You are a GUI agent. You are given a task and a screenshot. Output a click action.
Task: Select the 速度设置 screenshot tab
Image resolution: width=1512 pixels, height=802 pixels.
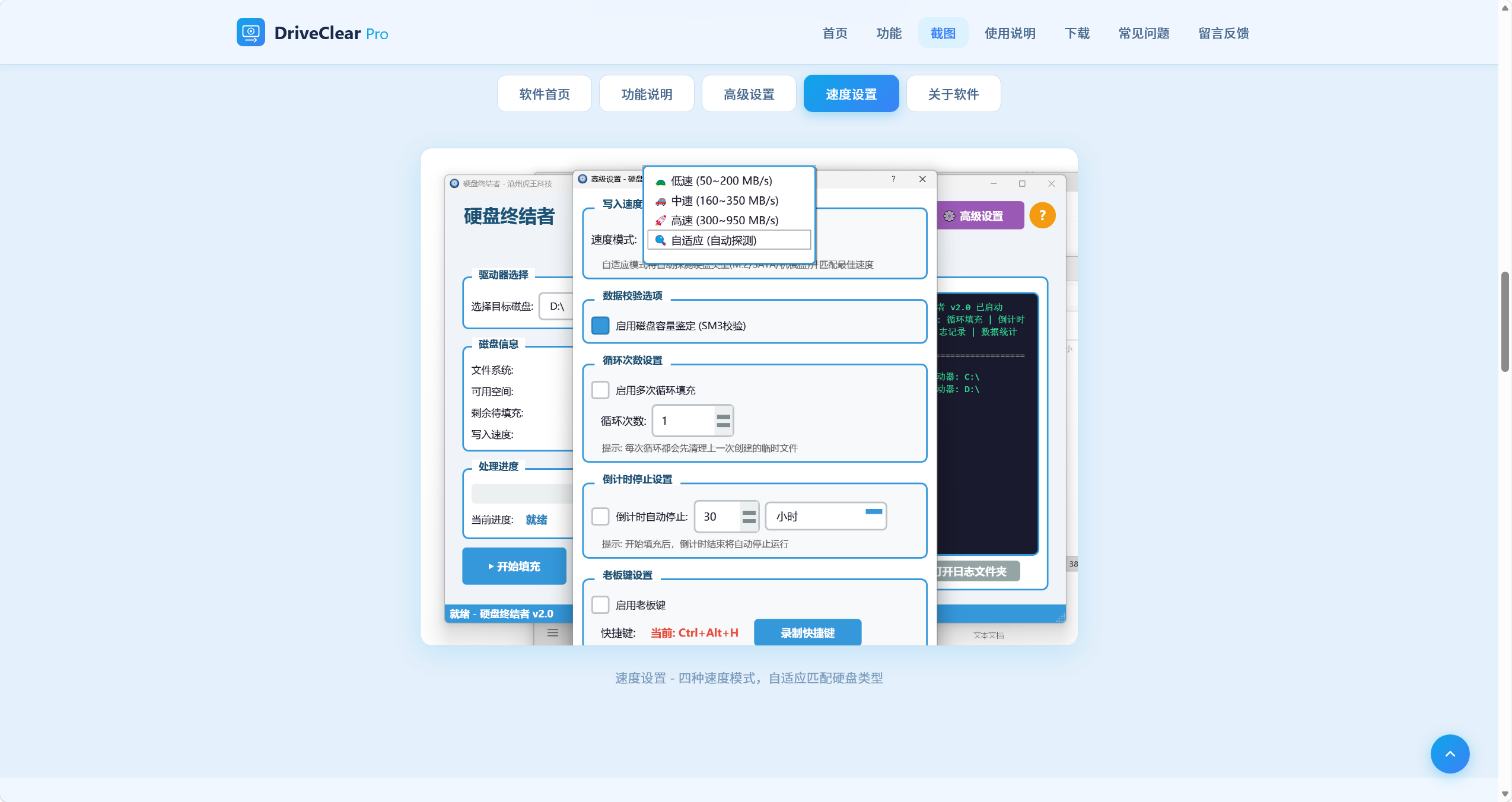851,94
